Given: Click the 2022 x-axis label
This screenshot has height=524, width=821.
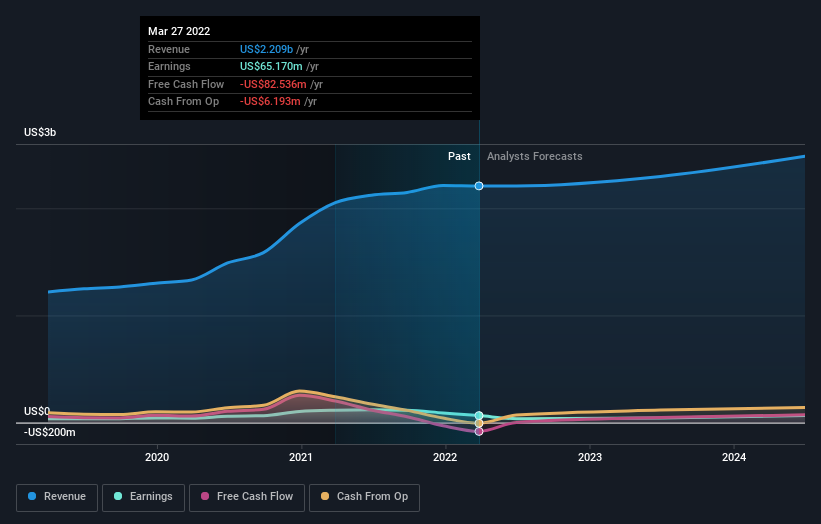Looking at the screenshot, I should (x=445, y=458).
